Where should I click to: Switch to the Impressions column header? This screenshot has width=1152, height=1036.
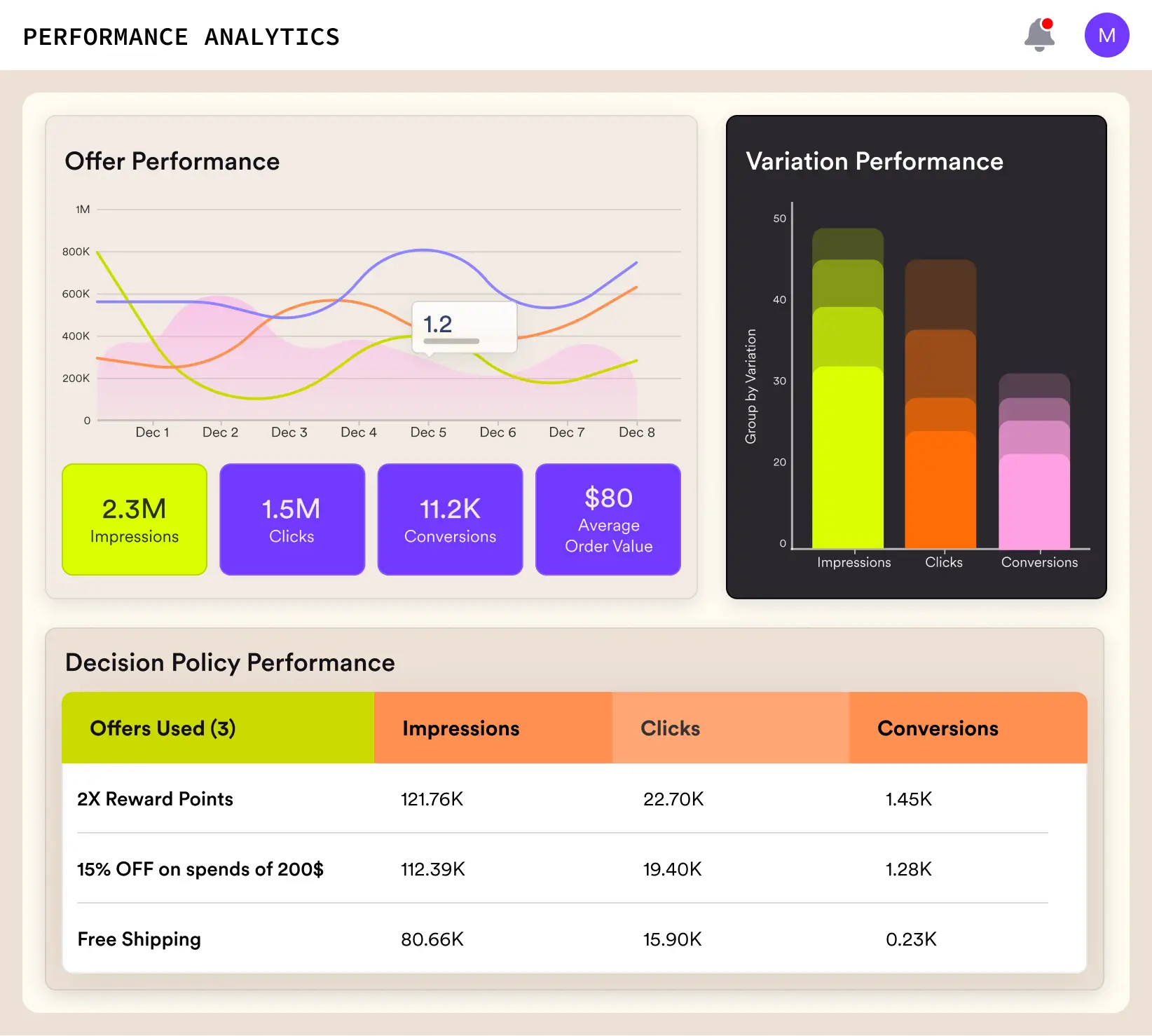[460, 728]
